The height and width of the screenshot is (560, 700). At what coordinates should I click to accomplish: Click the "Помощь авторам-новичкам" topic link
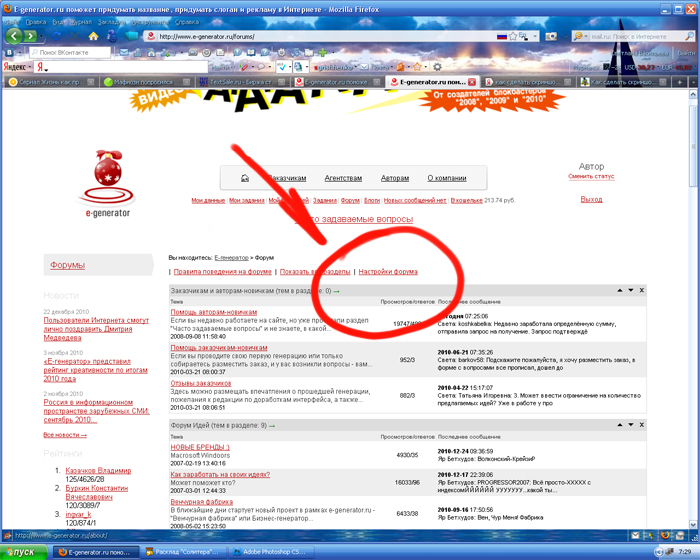point(213,312)
